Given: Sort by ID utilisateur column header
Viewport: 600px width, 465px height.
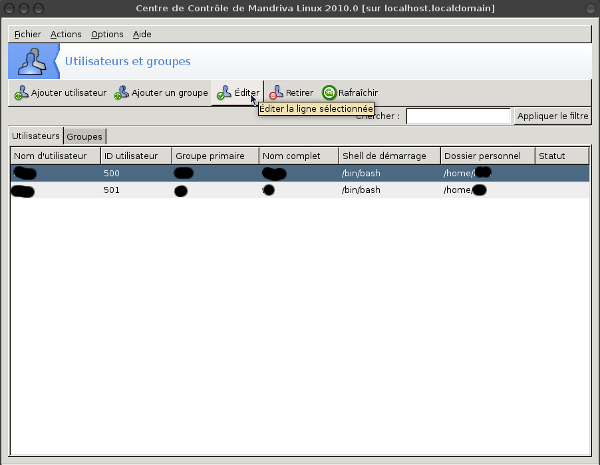Looking at the screenshot, I should pos(134,156).
